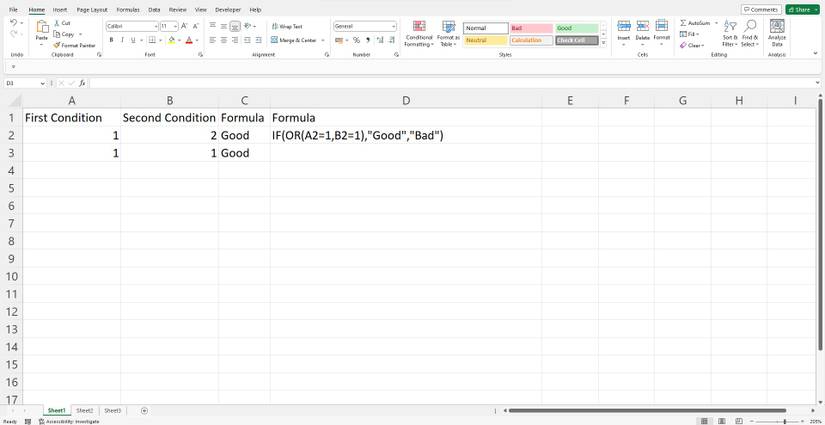The height and width of the screenshot is (425, 825).
Task: Apply the Bad cell style
Action: pyautogui.click(x=531, y=28)
